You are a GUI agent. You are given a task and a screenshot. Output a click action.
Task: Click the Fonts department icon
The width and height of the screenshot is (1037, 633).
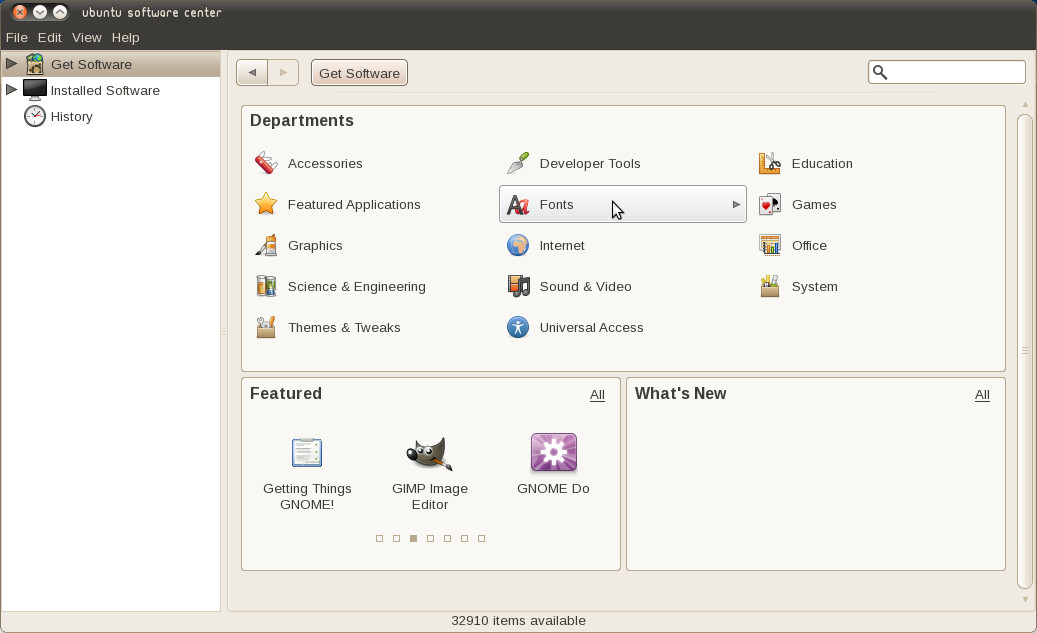tap(518, 205)
